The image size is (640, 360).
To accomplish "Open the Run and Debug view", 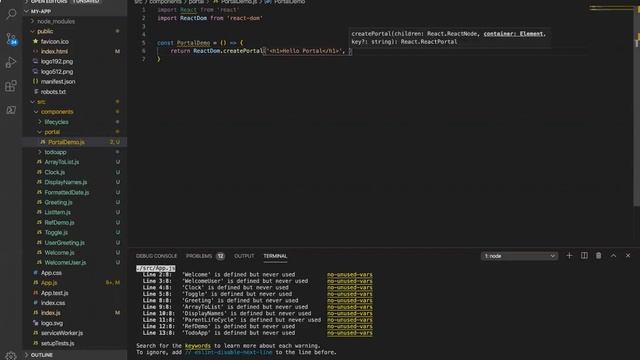I will pyautogui.click(x=11, y=62).
